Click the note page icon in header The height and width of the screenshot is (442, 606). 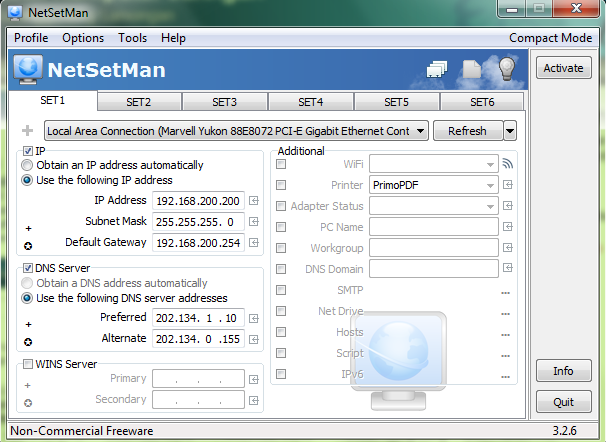(472, 69)
